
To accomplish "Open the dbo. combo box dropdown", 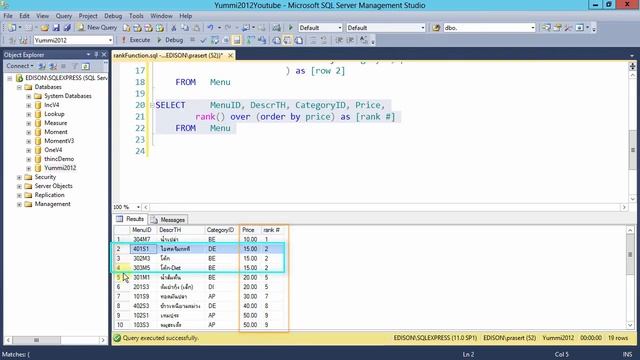I will 533,28.
